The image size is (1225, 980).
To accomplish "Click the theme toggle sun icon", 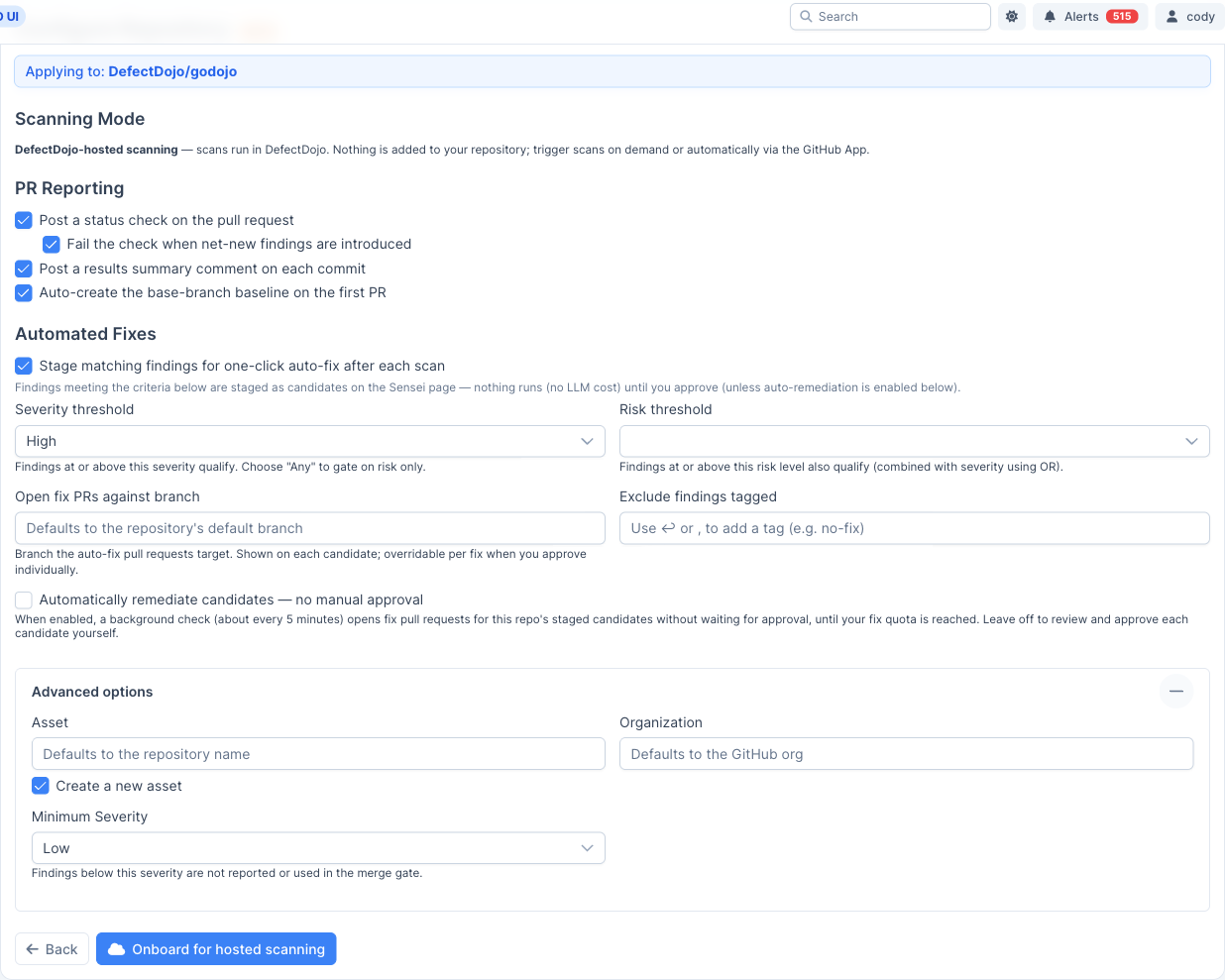I will tap(1012, 17).
